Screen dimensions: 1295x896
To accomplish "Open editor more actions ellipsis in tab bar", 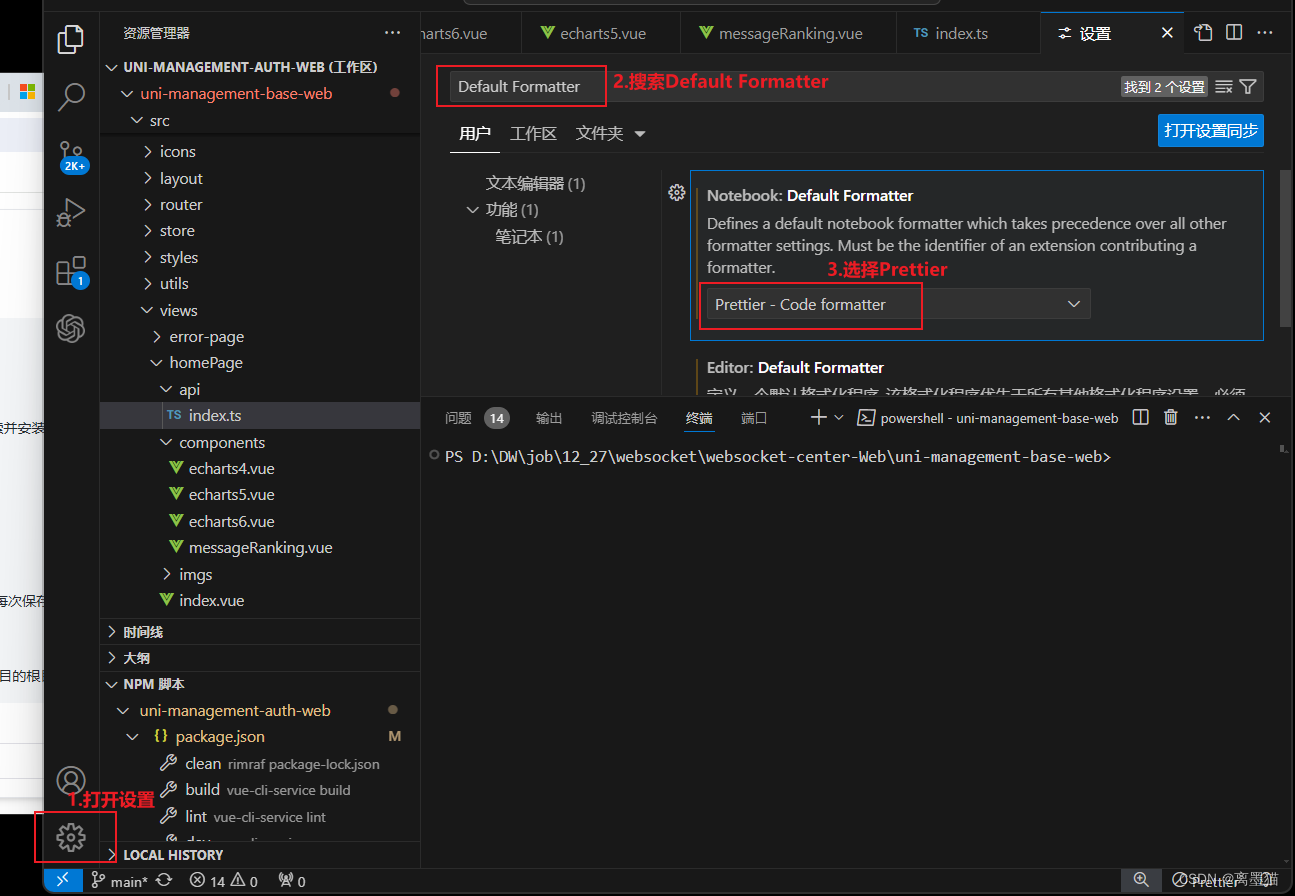I will coord(1265,33).
